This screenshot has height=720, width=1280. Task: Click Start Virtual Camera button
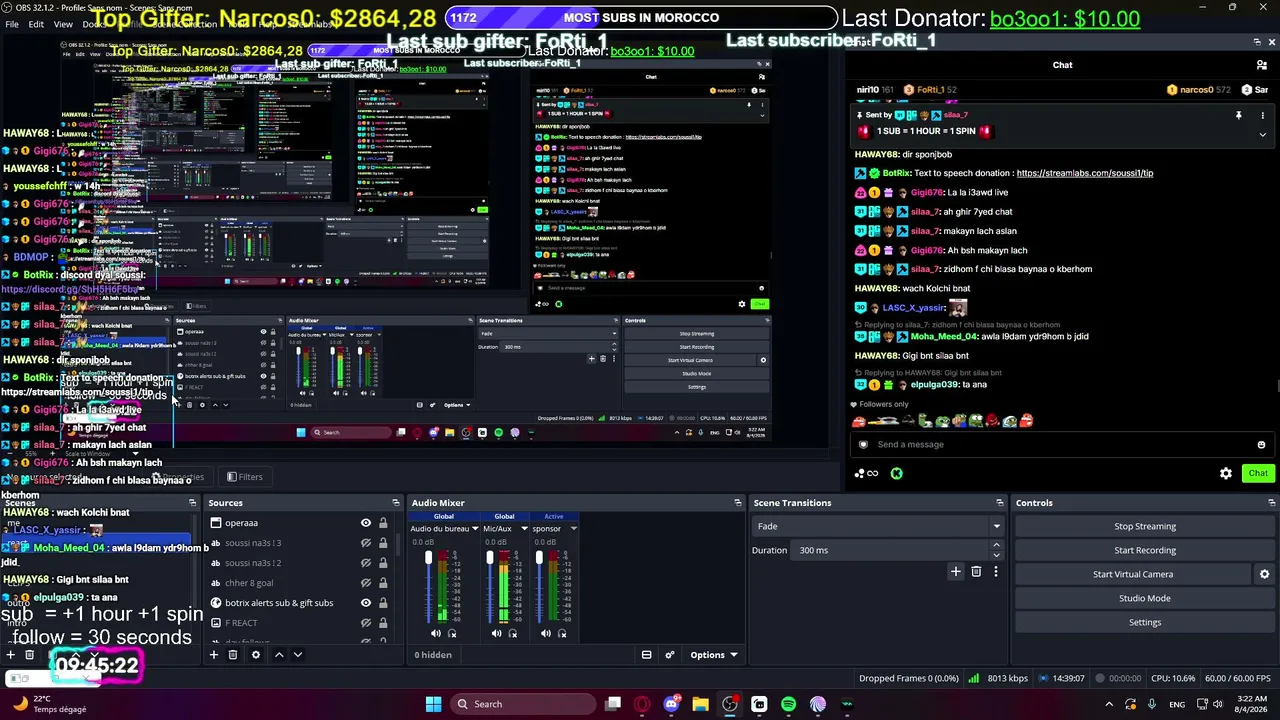point(1133,574)
